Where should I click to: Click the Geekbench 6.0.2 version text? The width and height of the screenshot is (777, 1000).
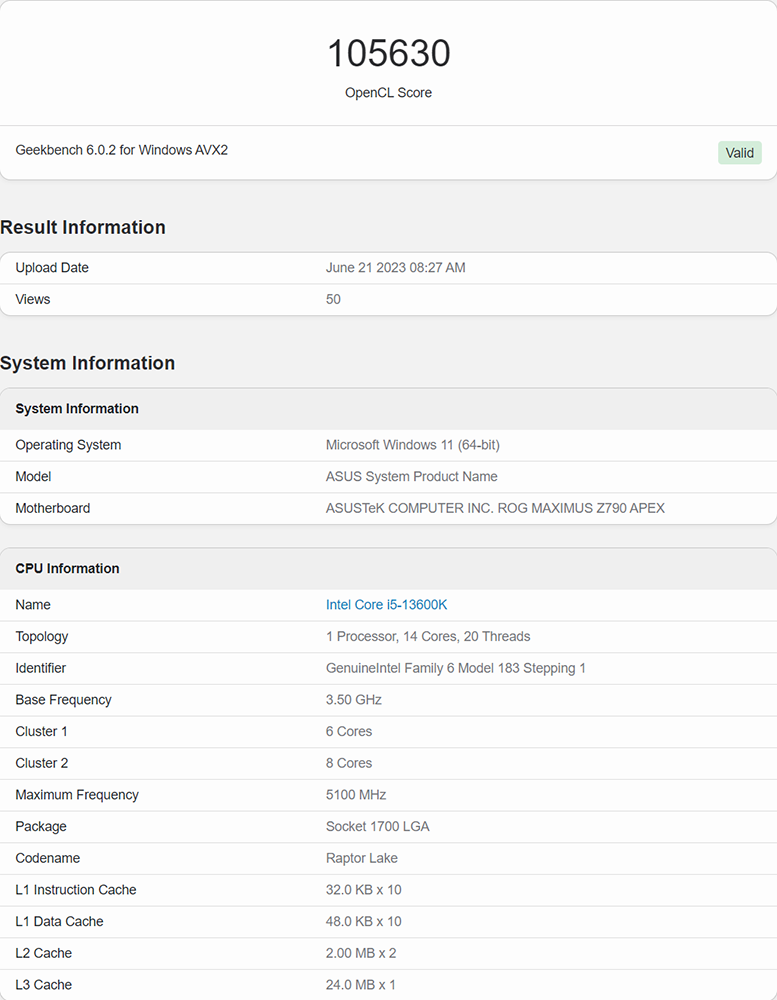tap(122, 150)
